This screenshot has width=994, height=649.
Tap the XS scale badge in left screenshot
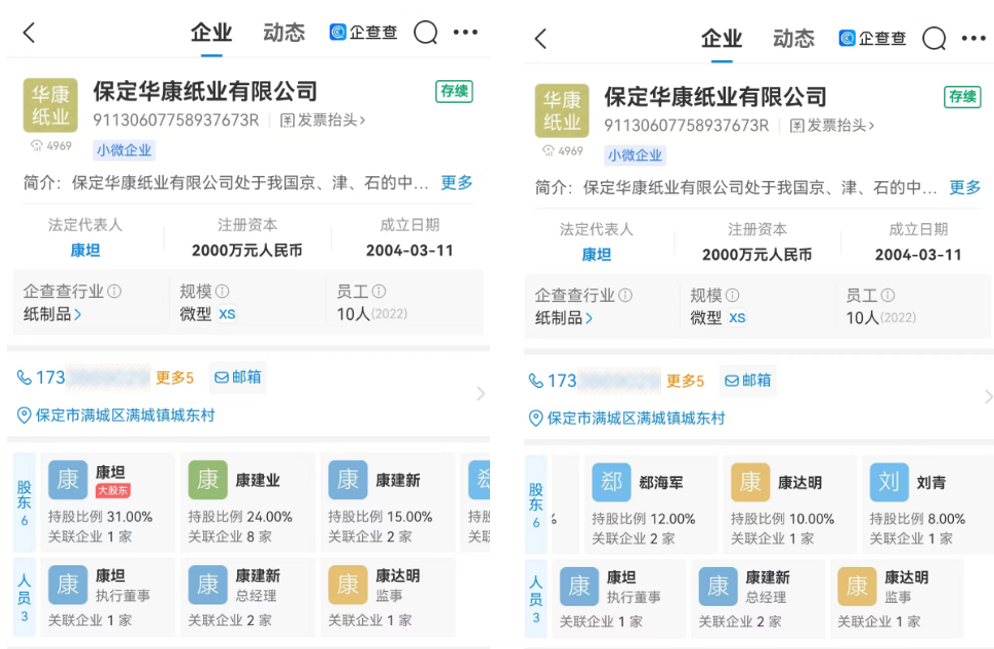click(226, 314)
